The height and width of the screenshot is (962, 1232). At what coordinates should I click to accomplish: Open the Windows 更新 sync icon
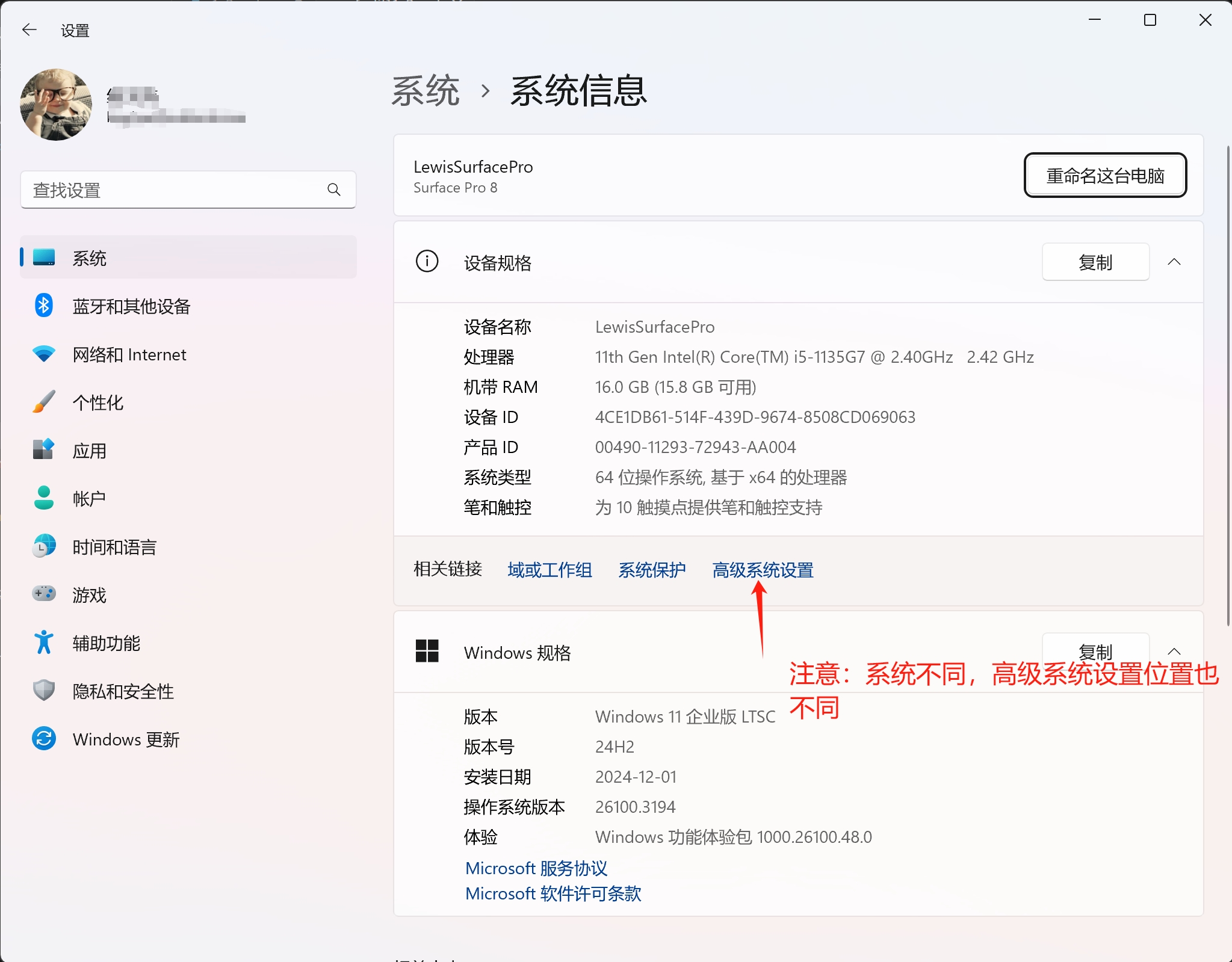click(x=44, y=739)
